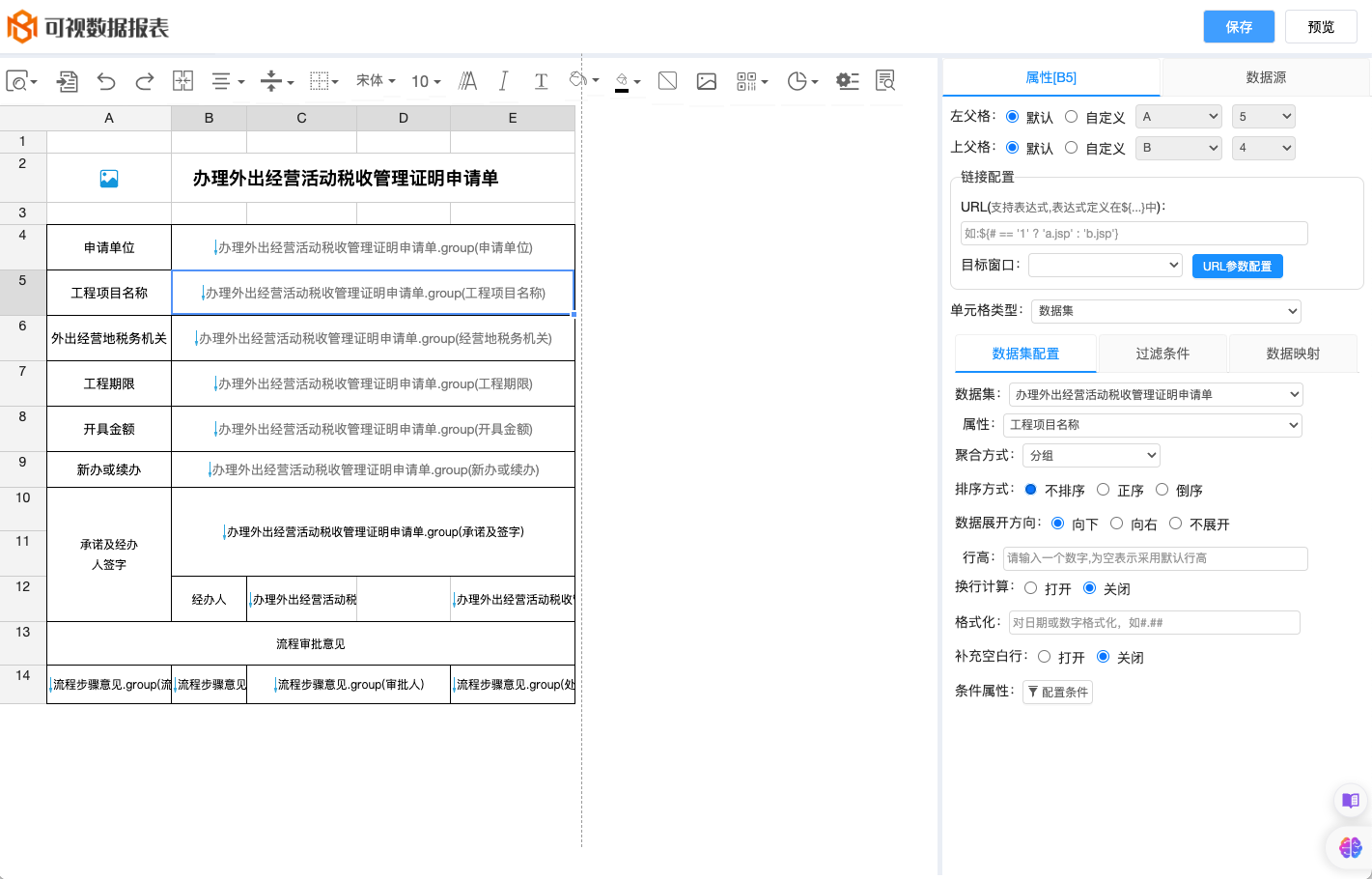Image resolution: width=1372 pixels, height=879 pixels.
Task: Open the 属性 dropdown 工程项目名称
Action: click(1153, 425)
